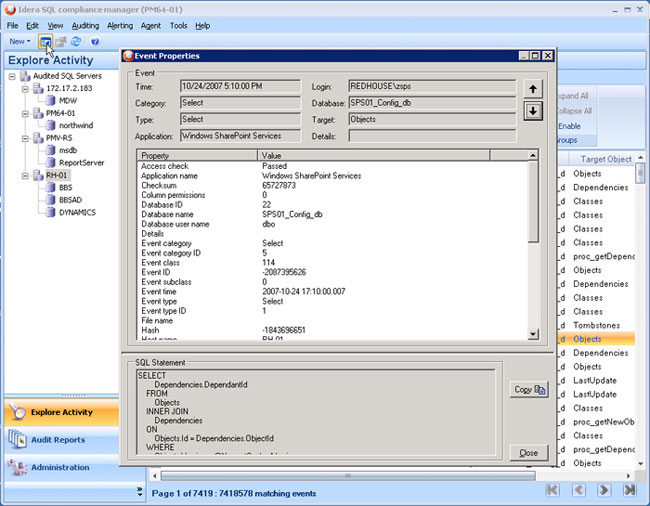Click the 172.17.2.183 server icon

coord(38,88)
